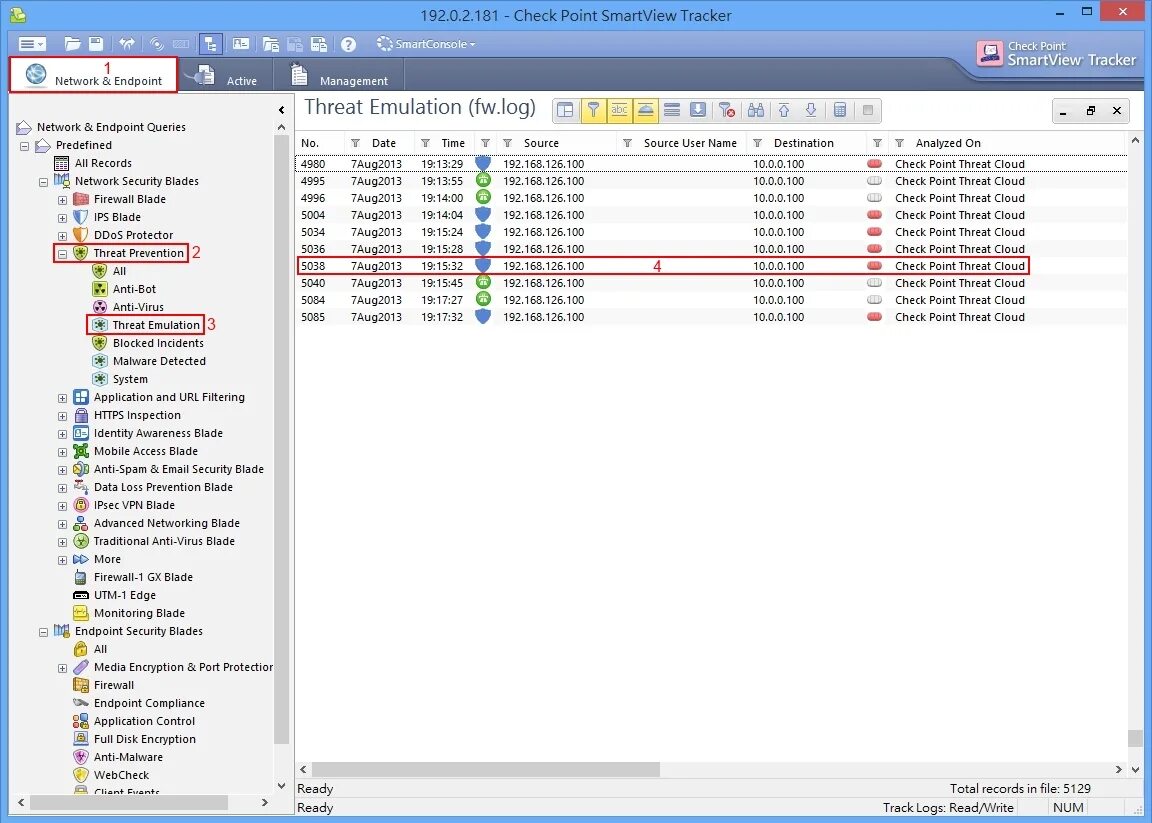Toggle the highlighted bell-shaped toolbar button

pos(645,110)
